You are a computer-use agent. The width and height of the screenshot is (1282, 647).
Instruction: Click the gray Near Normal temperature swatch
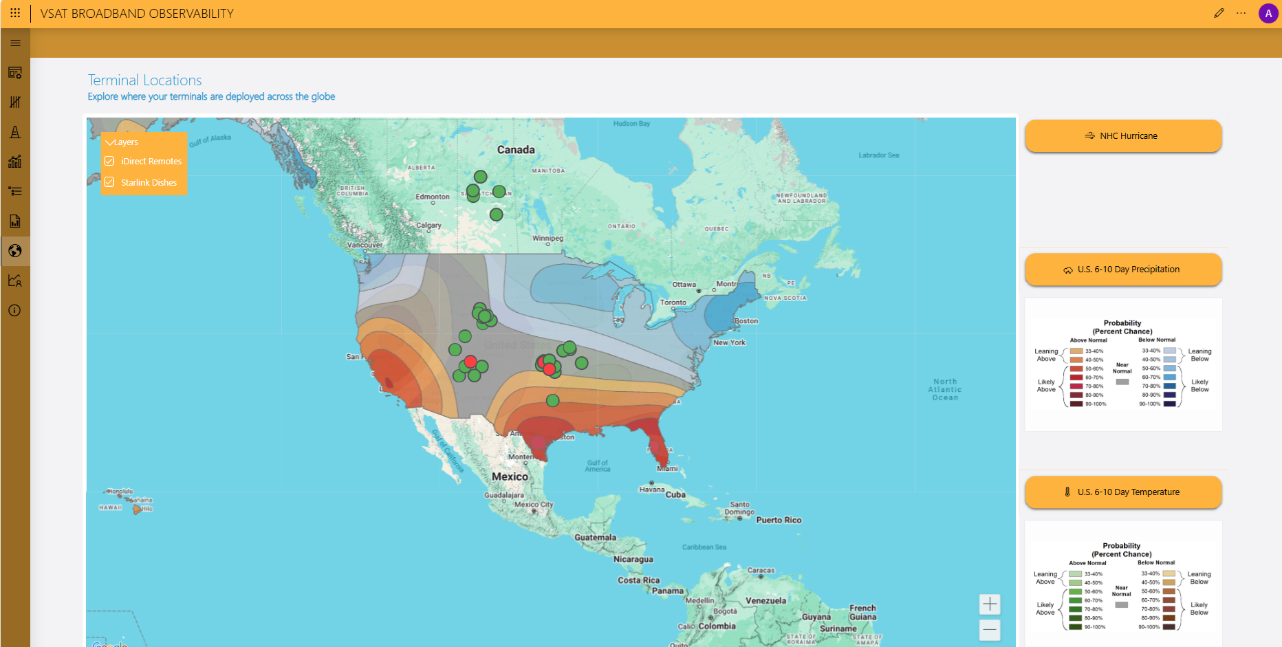[1122, 605]
